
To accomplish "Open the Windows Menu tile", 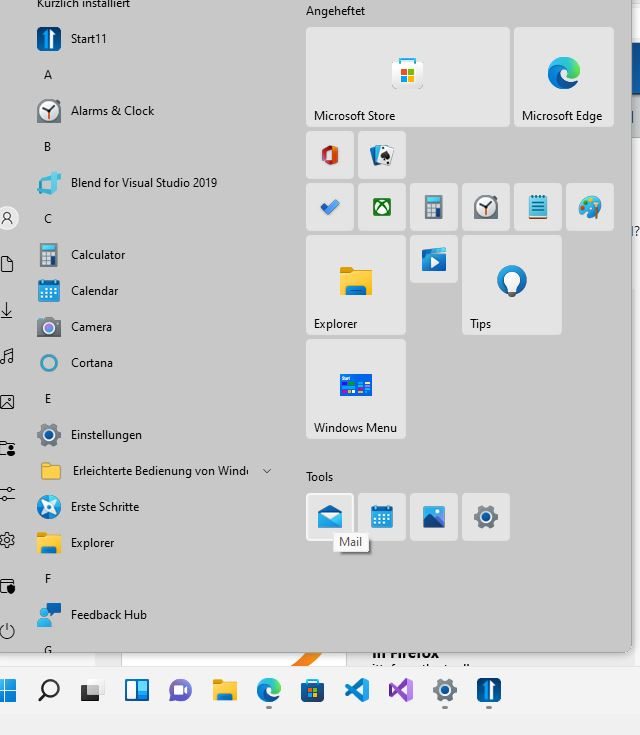I will [355, 389].
